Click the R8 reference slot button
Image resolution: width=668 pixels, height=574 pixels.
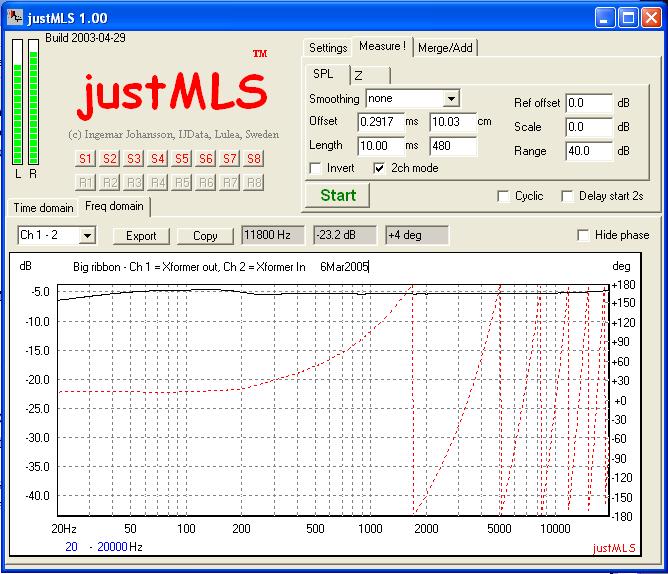254,182
